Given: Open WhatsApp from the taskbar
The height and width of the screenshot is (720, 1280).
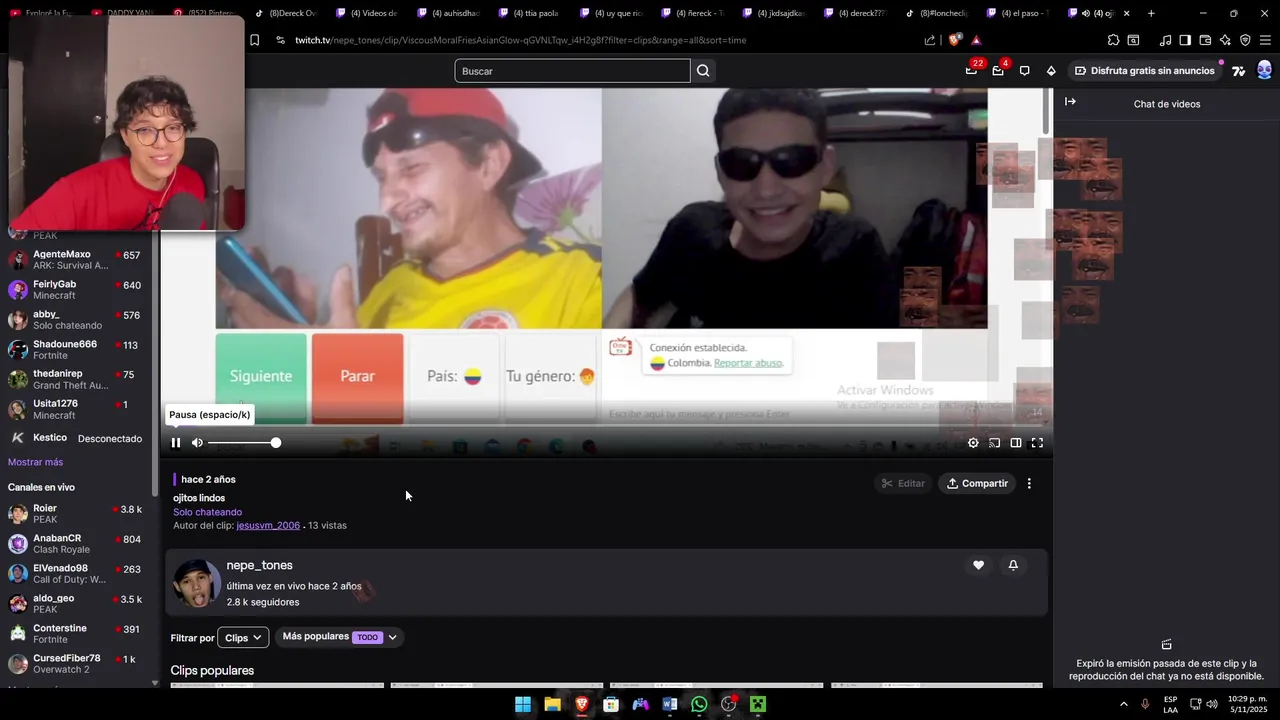Looking at the screenshot, I should click(x=699, y=704).
